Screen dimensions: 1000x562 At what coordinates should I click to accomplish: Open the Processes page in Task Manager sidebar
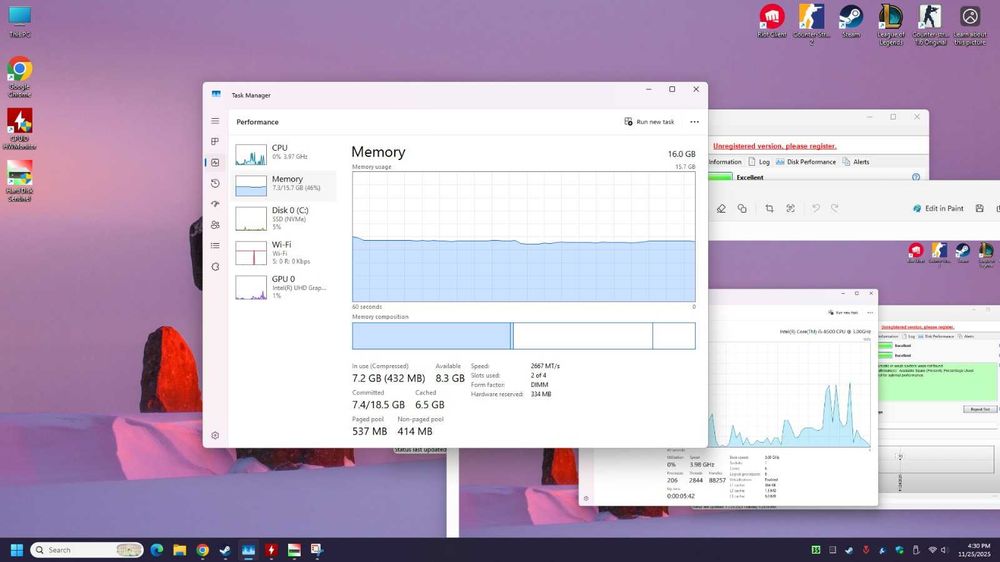(215, 142)
